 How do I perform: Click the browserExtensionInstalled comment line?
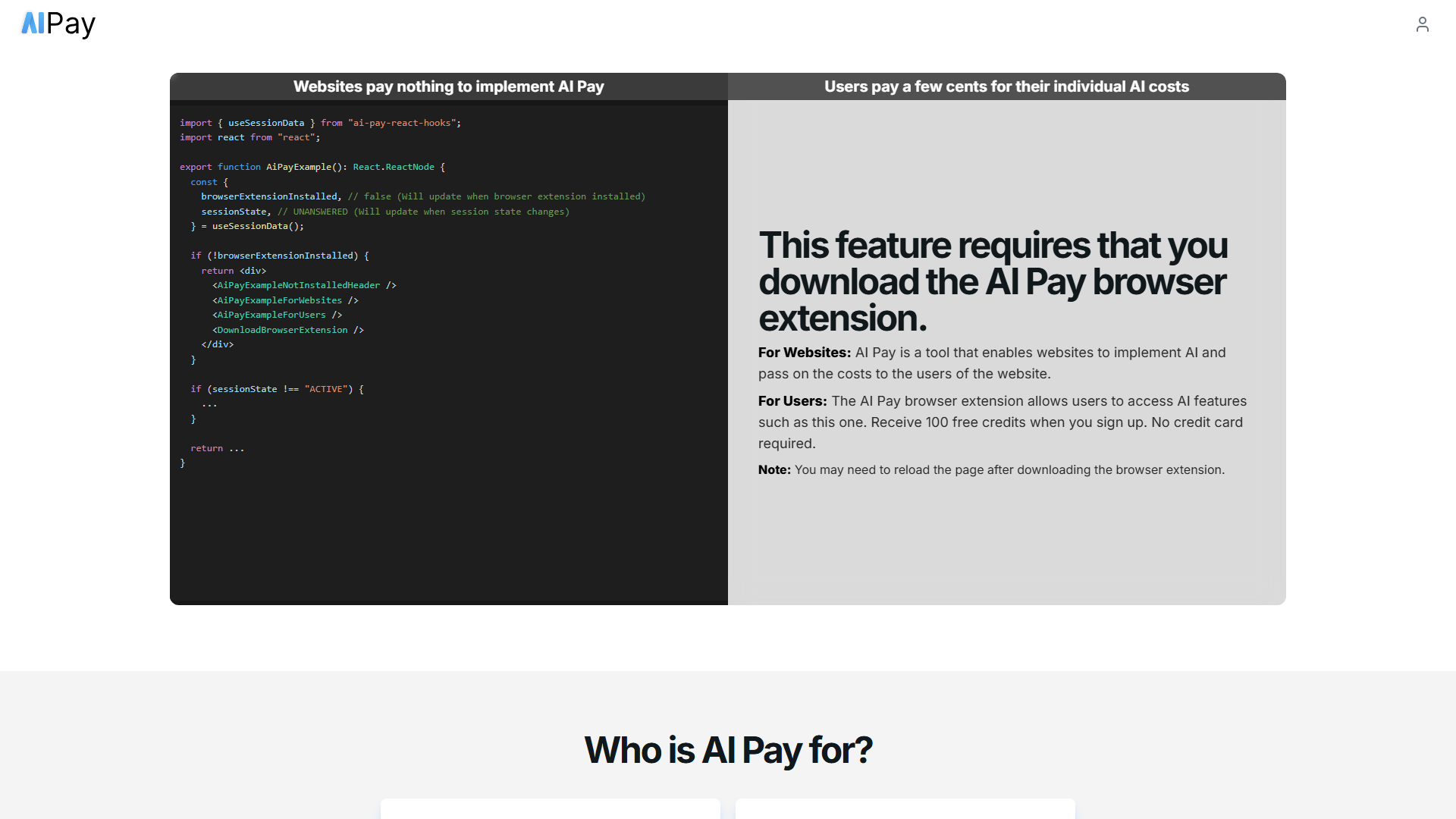422,196
